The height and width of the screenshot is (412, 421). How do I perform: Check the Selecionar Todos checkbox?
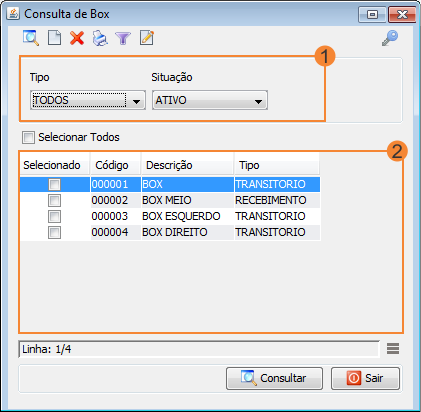pyautogui.click(x=28, y=137)
